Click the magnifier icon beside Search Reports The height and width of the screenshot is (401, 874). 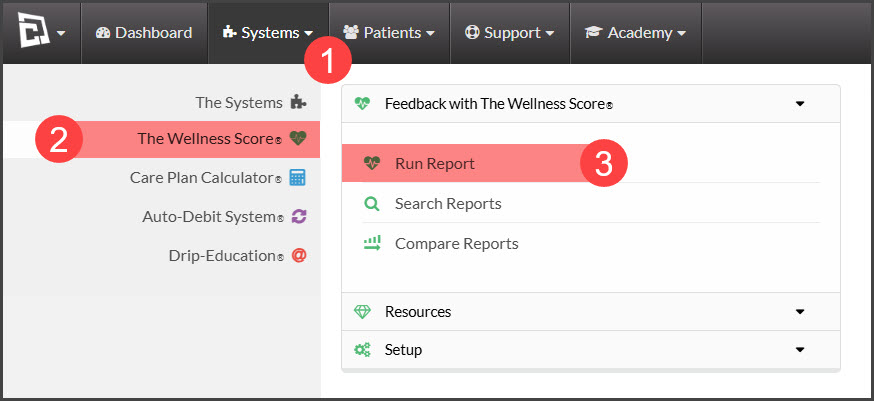tap(371, 204)
